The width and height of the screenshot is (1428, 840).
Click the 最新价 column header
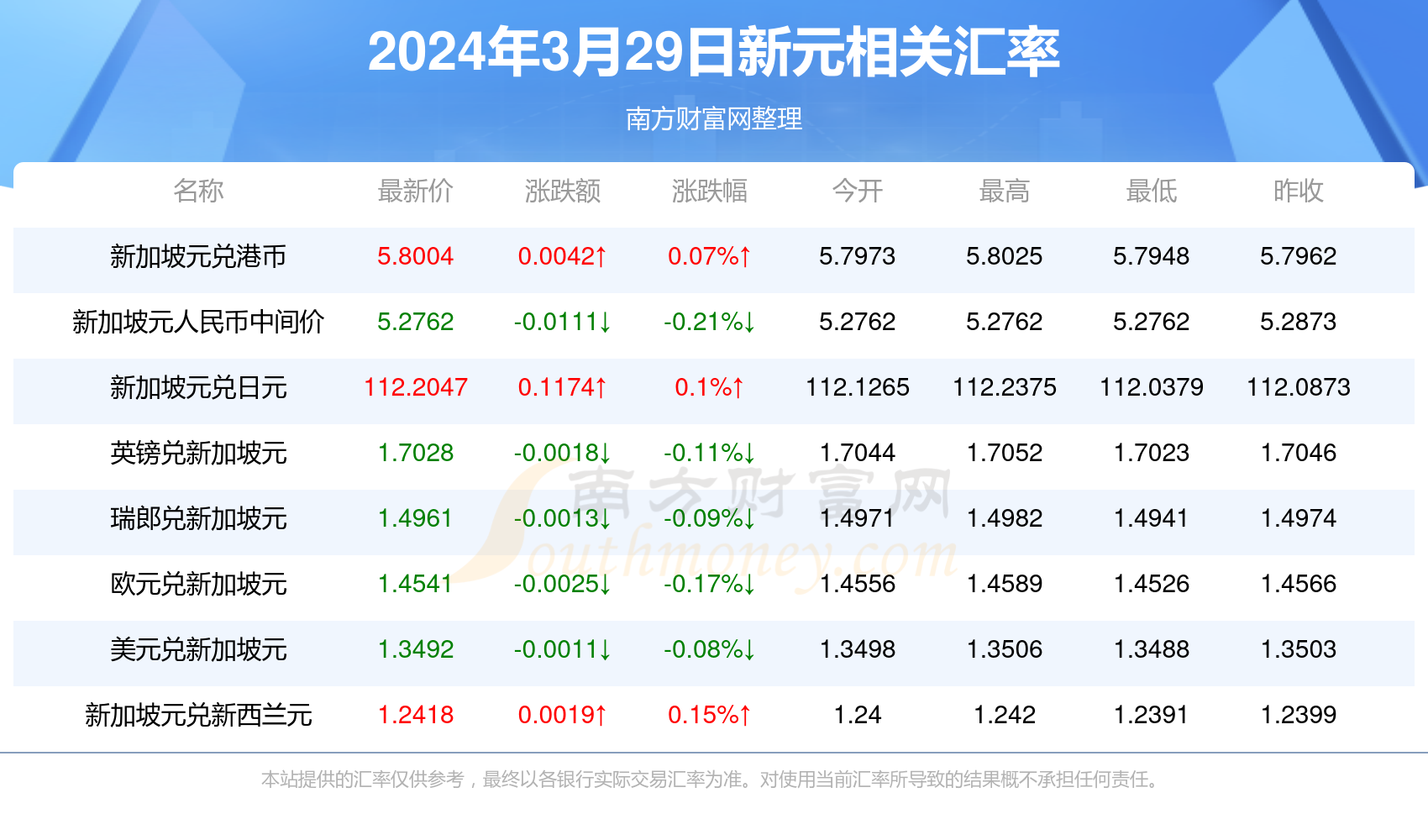(416, 191)
